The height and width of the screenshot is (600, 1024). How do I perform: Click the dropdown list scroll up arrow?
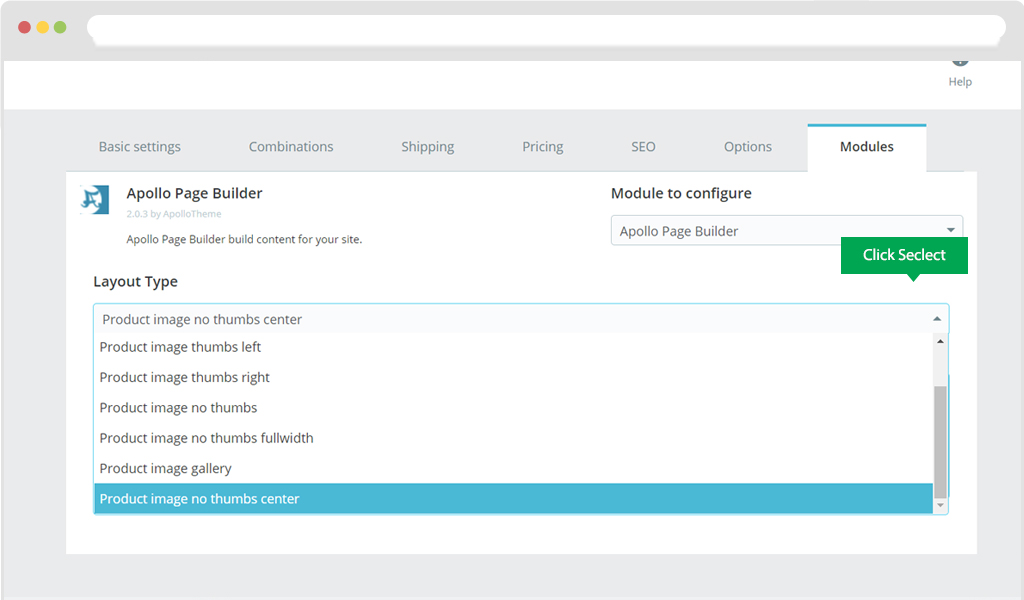[940, 341]
